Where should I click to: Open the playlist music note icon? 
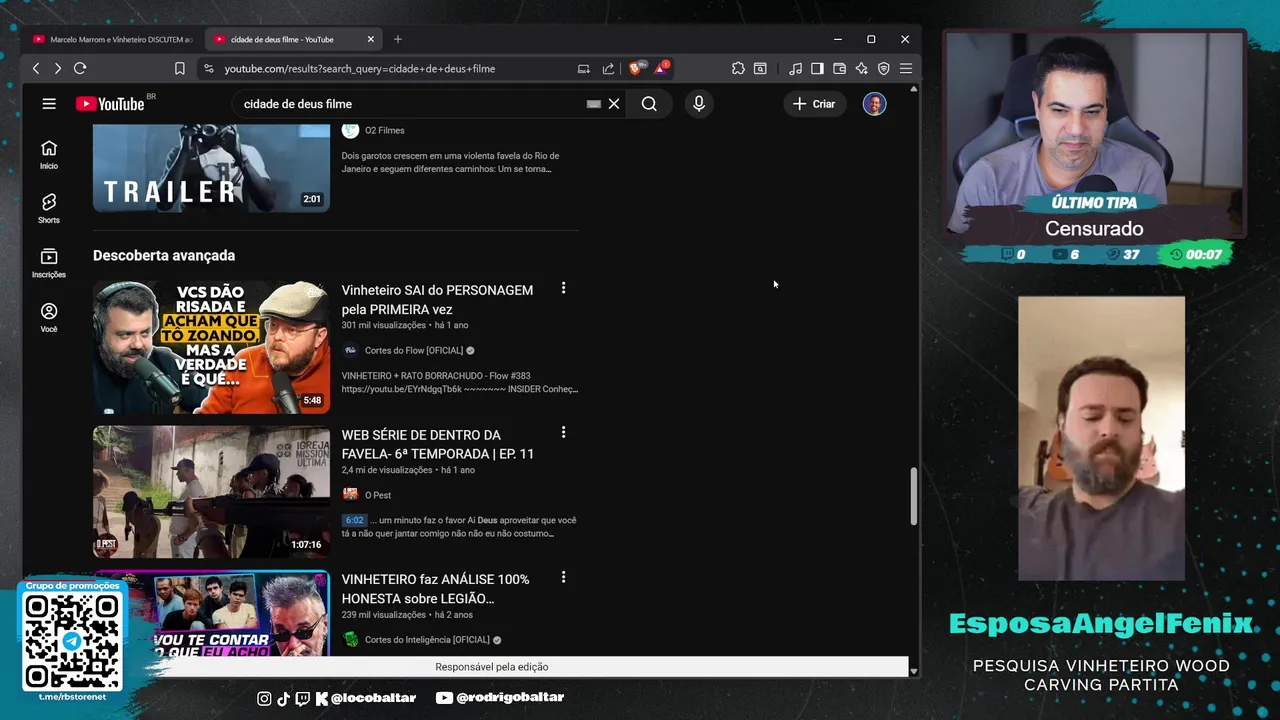pos(795,68)
